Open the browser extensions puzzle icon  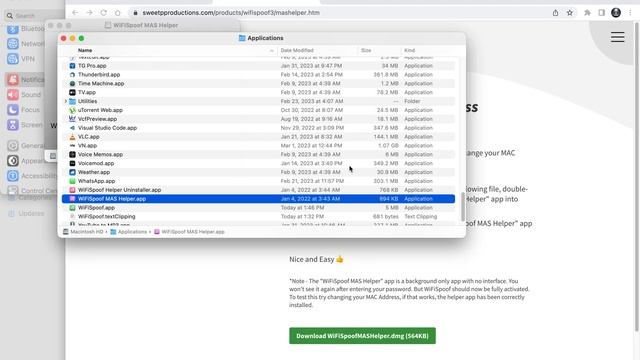coord(587,13)
